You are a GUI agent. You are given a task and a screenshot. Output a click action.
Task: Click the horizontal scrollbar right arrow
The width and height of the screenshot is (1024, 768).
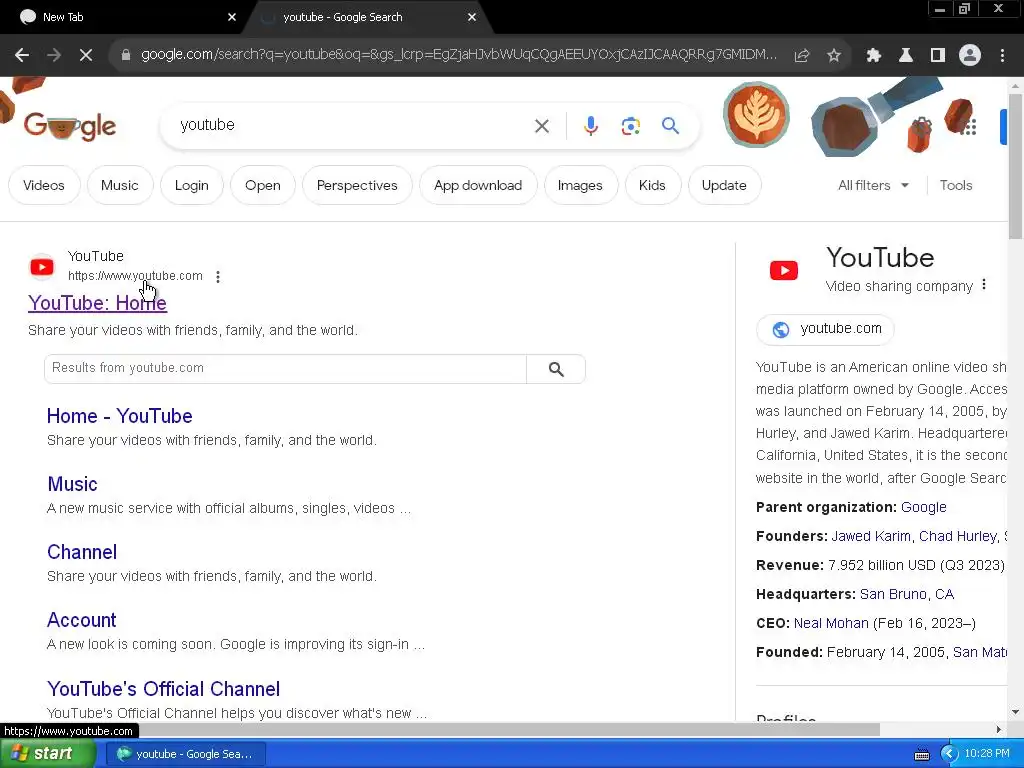pyautogui.click(x=999, y=729)
